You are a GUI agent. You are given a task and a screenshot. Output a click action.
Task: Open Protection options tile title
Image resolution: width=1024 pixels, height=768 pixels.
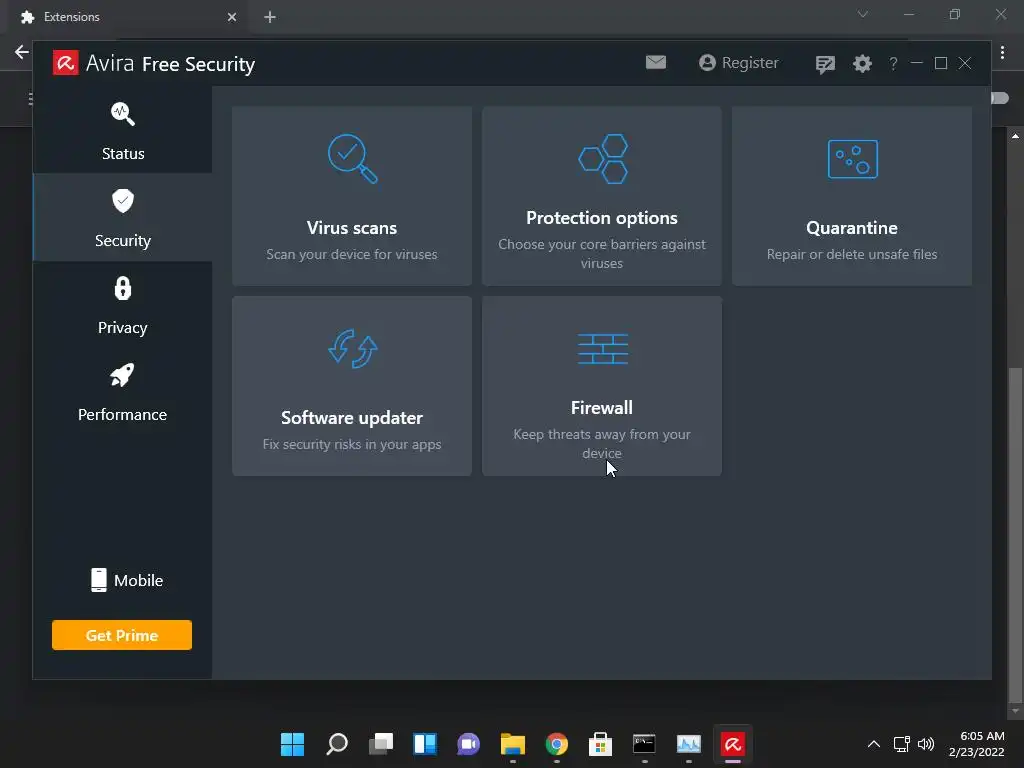click(602, 217)
